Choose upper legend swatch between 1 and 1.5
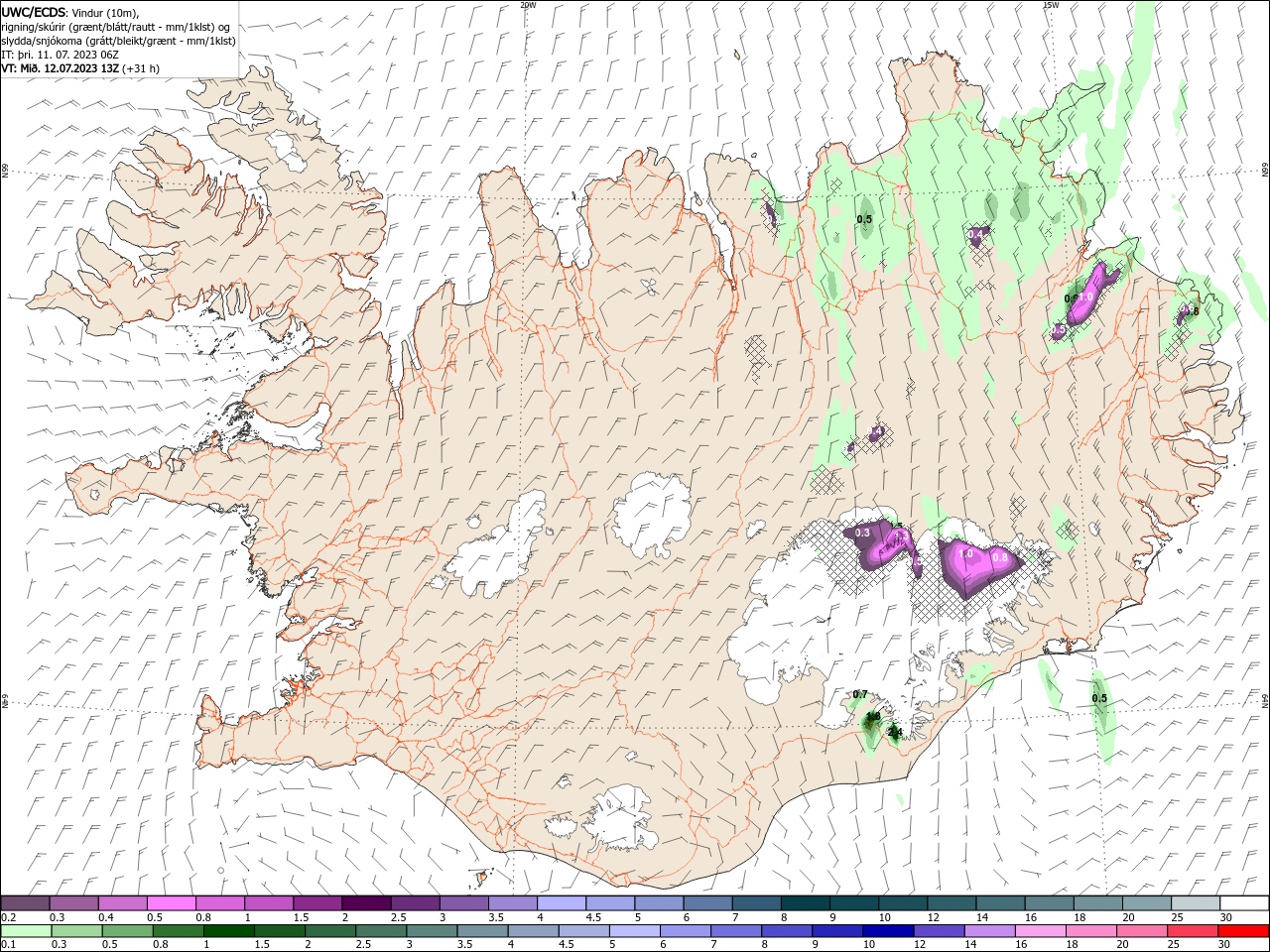1270x952 pixels. (269, 903)
